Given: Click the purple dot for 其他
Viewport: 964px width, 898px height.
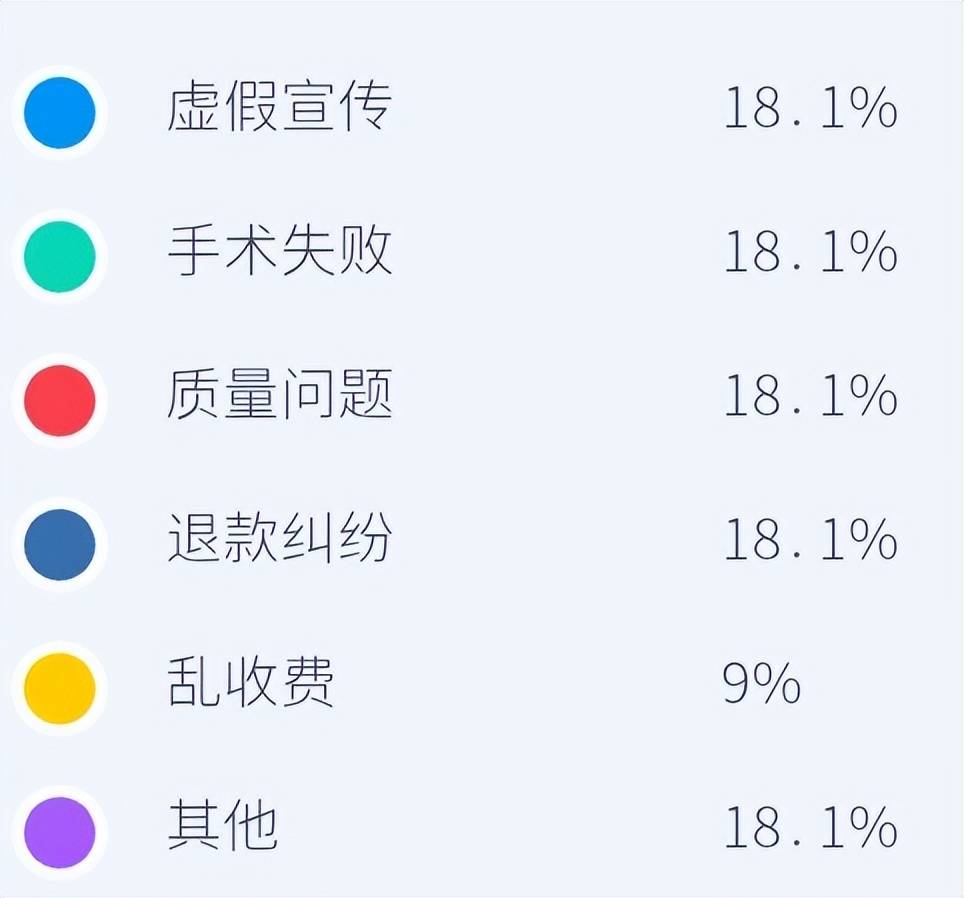Looking at the screenshot, I should click(x=60, y=833).
